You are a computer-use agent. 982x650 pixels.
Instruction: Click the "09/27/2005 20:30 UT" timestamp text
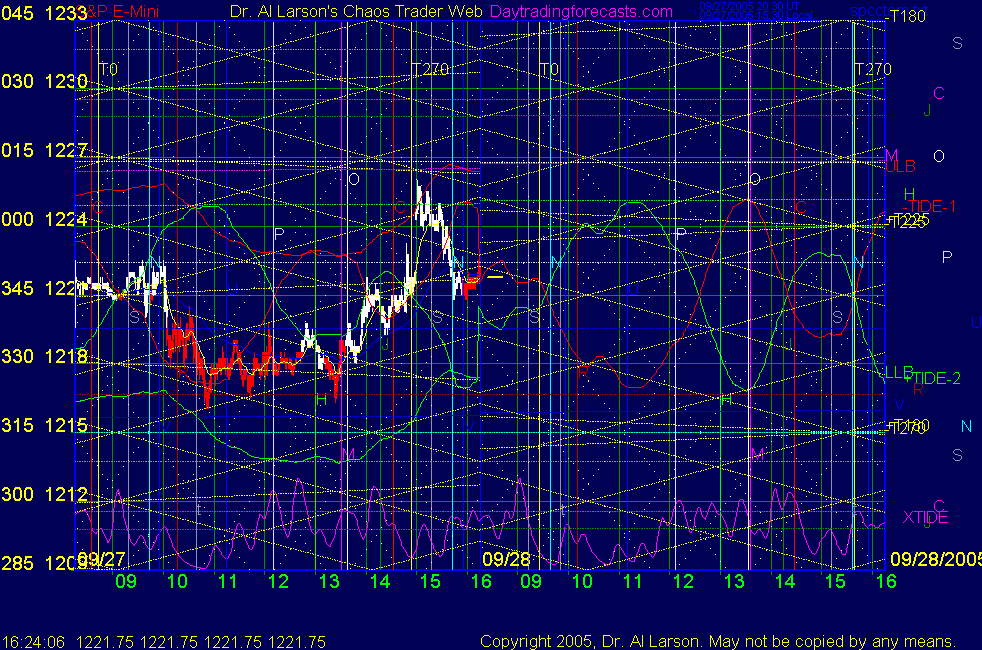(749, 6)
